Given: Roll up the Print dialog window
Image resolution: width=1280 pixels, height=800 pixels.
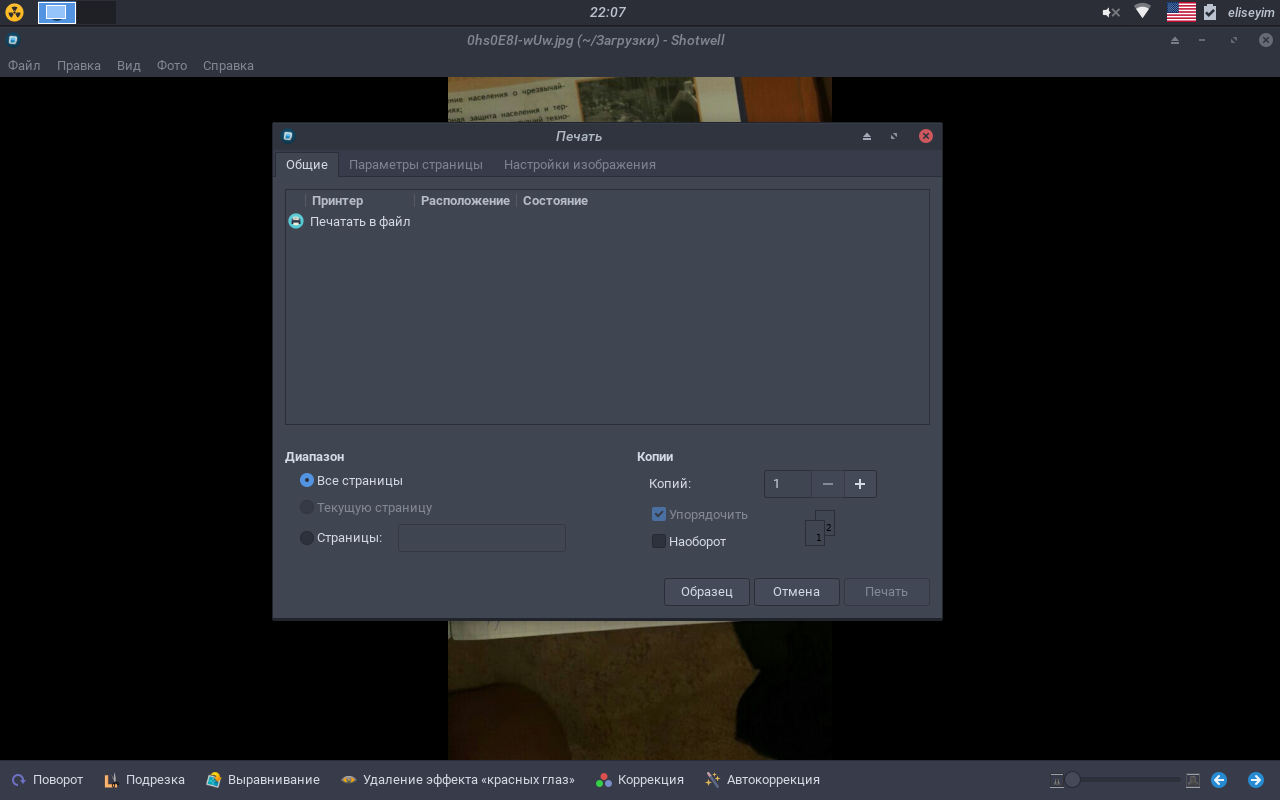Looking at the screenshot, I should coord(867,136).
